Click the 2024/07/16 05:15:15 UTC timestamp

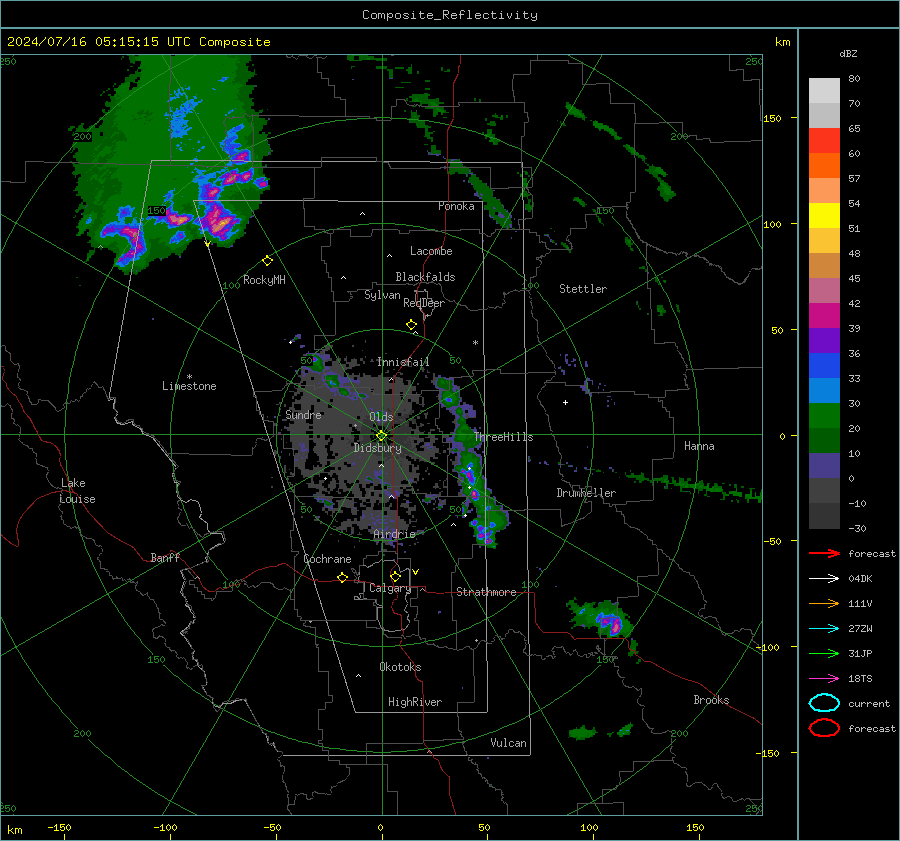point(99,42)
